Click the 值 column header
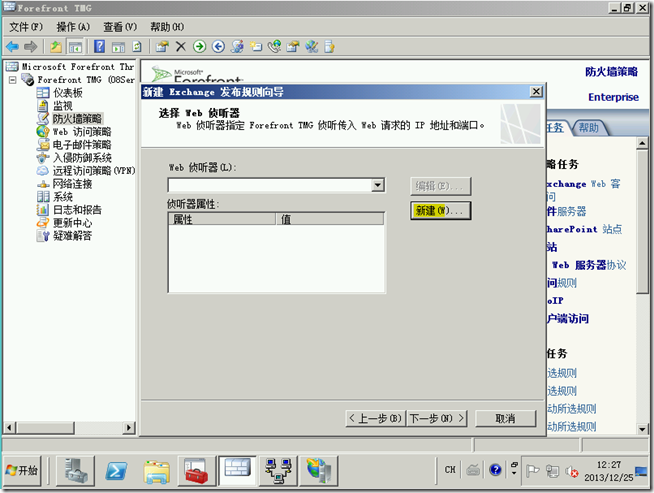This screenshot has width=654, height=493. tap(330, 219)
